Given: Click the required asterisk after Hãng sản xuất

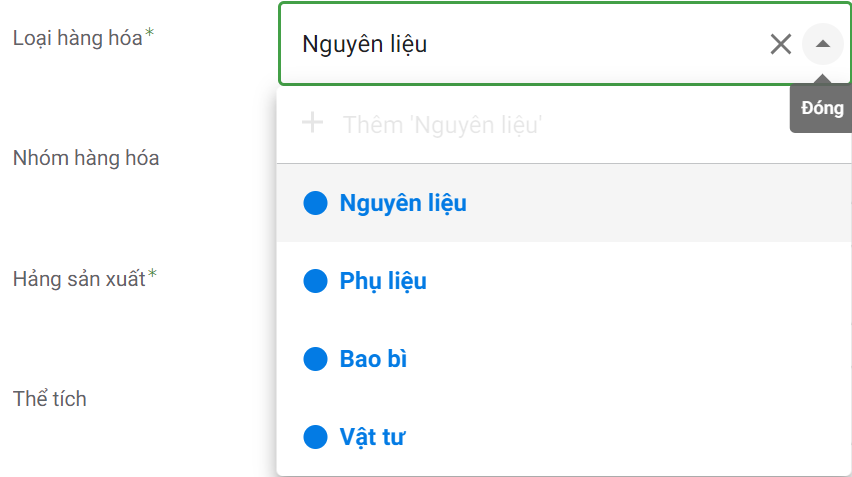Looking at the screenshot, I should pos(153,275).
